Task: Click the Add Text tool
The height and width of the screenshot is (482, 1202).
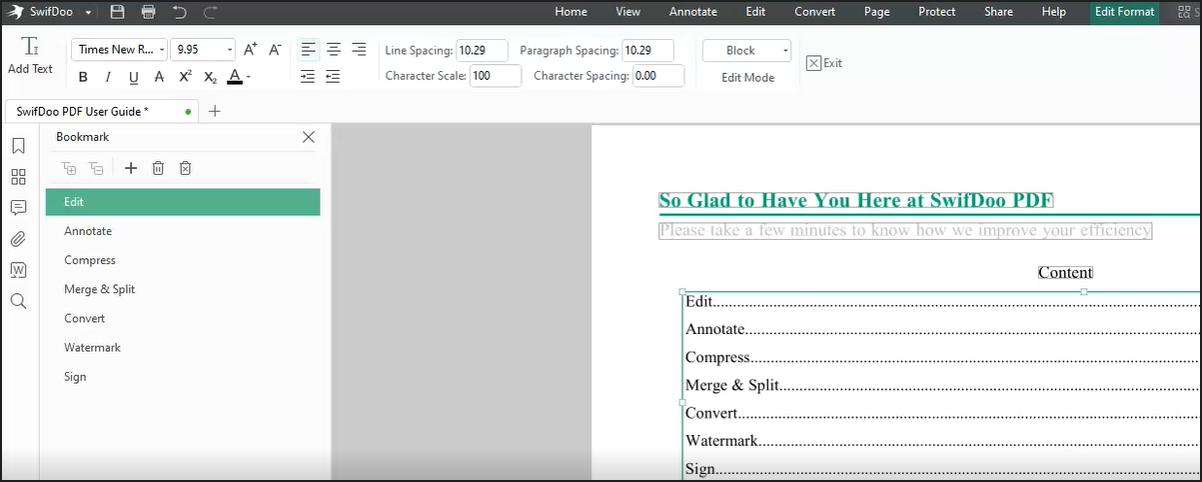Action: (30, 56)
